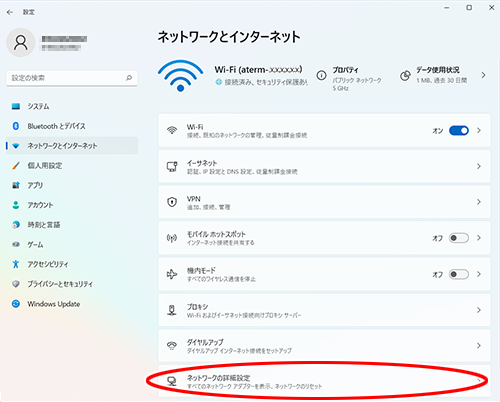The width and height of the screenshot is (500, 402).
Task: Click the back arrow icon
Action: pos(10,12)
